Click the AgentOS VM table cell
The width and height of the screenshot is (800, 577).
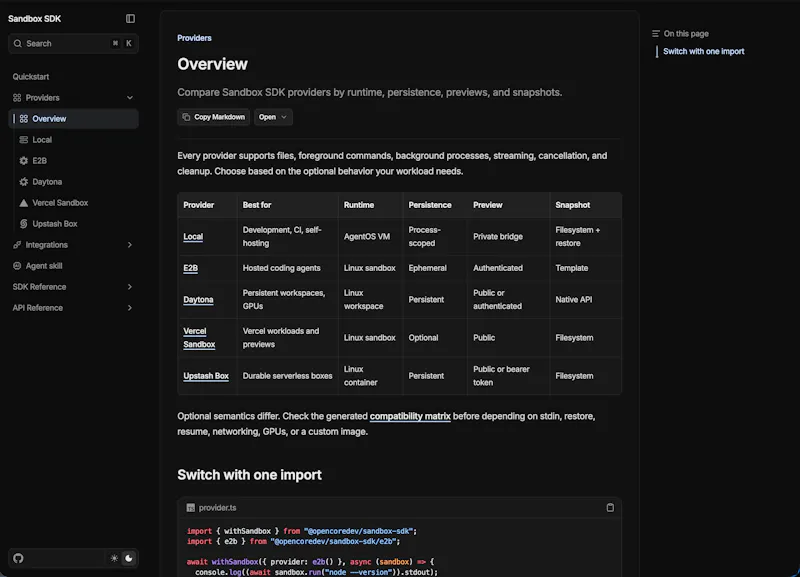click(366, 237)
